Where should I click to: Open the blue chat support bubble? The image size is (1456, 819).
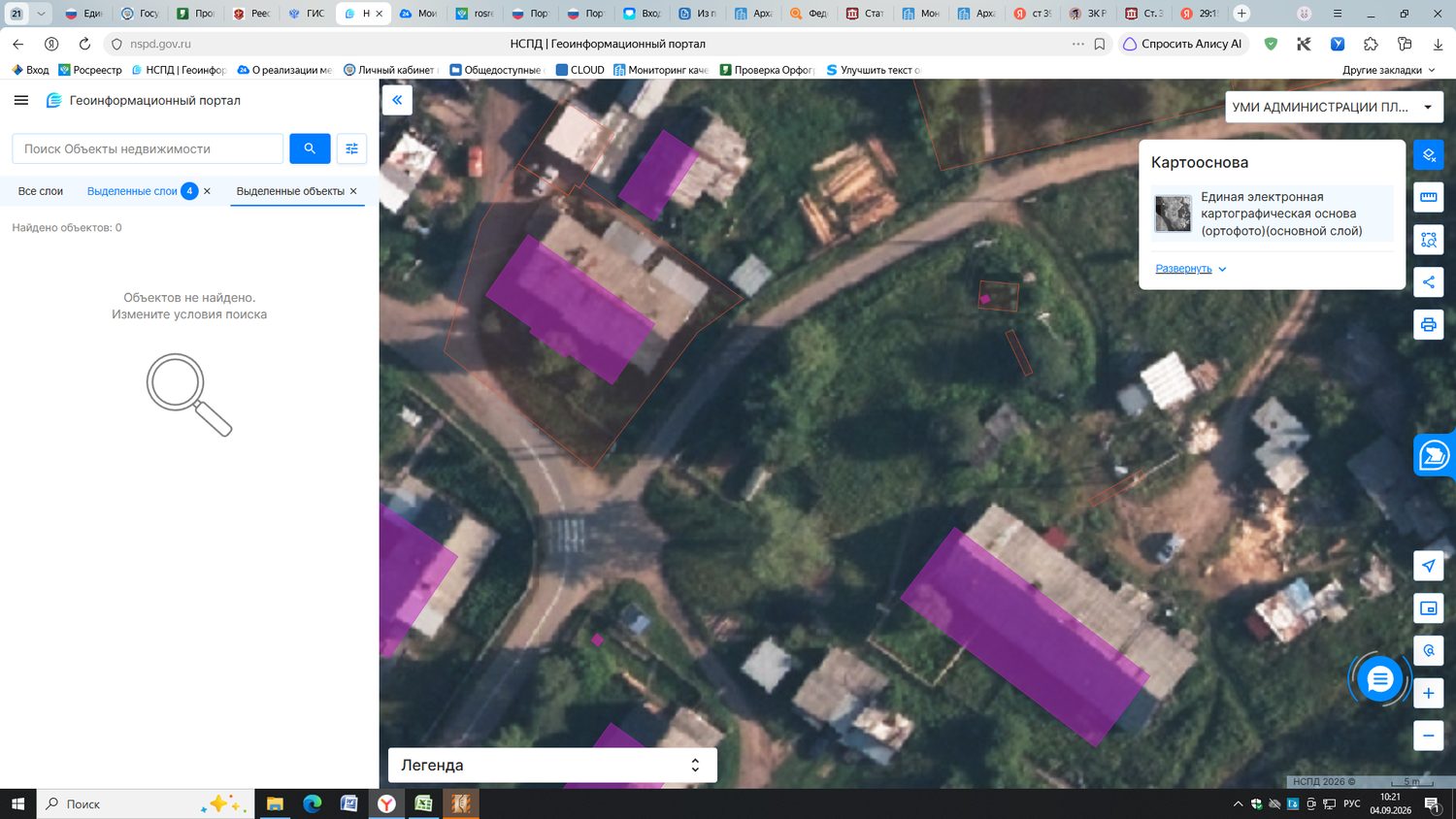pos(1379,679)
